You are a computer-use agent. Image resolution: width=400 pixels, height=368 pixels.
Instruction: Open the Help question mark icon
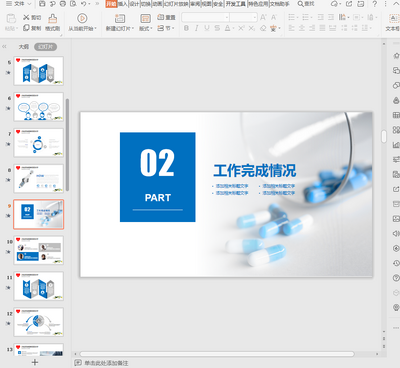pyautogui.click(x=375, y=4)
